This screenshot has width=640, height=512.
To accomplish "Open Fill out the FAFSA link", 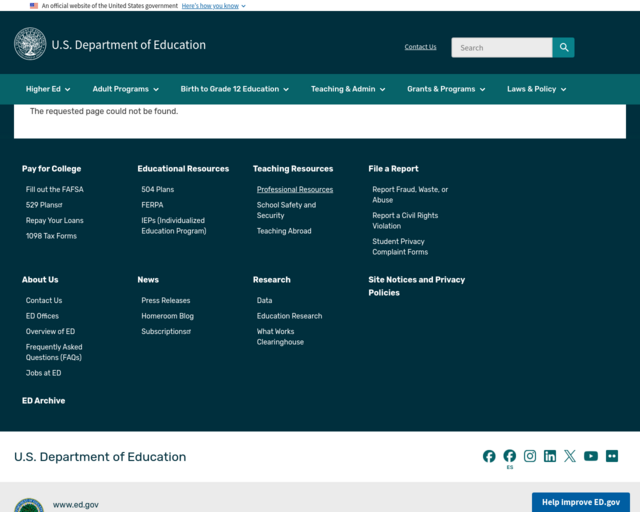I will pyautogui.click(x=55, y=189).
